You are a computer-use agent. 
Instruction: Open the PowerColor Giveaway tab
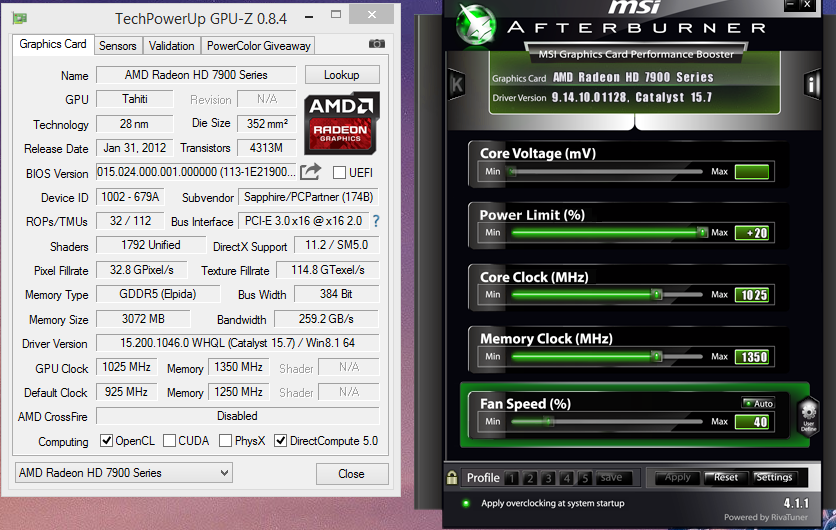(259, 46)
